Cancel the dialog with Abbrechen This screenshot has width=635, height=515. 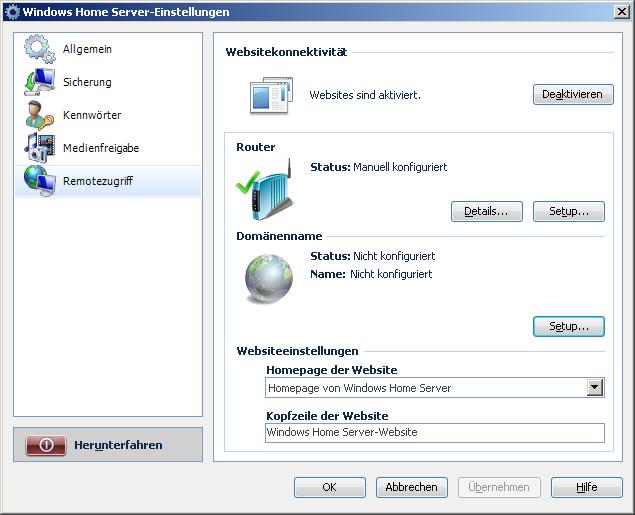pyautogui.click(x=411, y=487)
